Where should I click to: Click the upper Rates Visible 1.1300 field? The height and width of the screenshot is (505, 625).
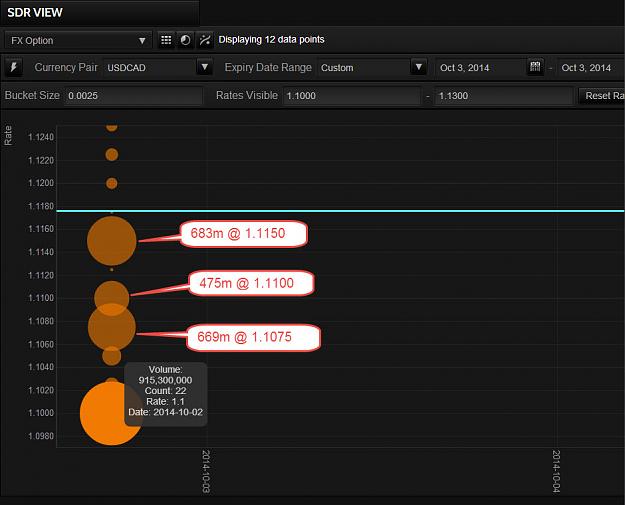coord(503,96)
